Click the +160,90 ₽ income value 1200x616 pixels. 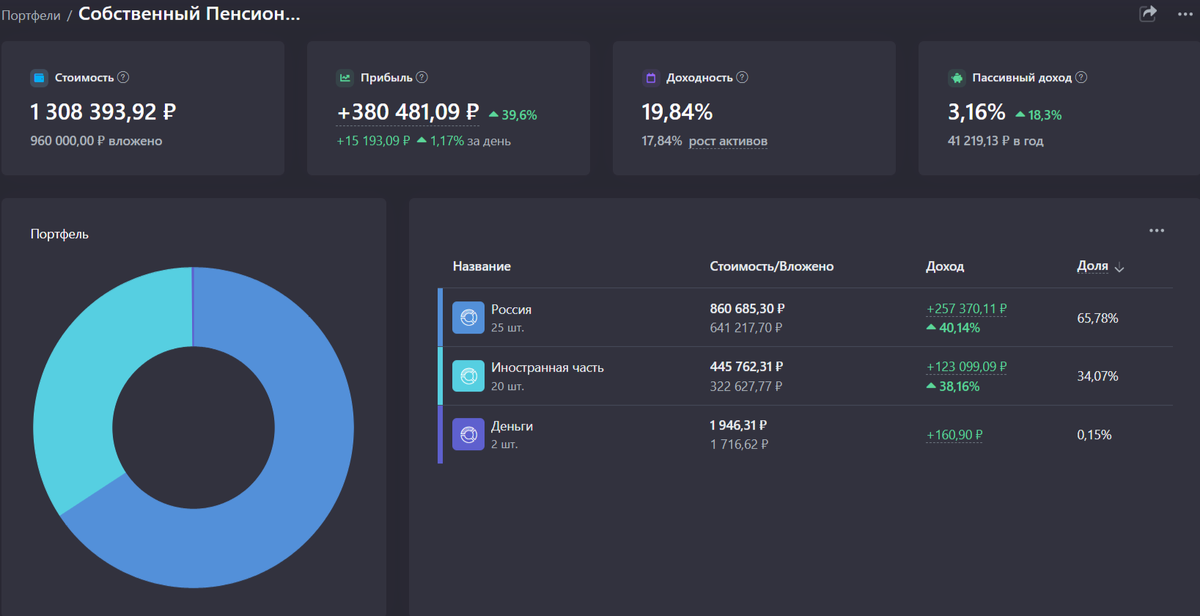pos(955,435)
